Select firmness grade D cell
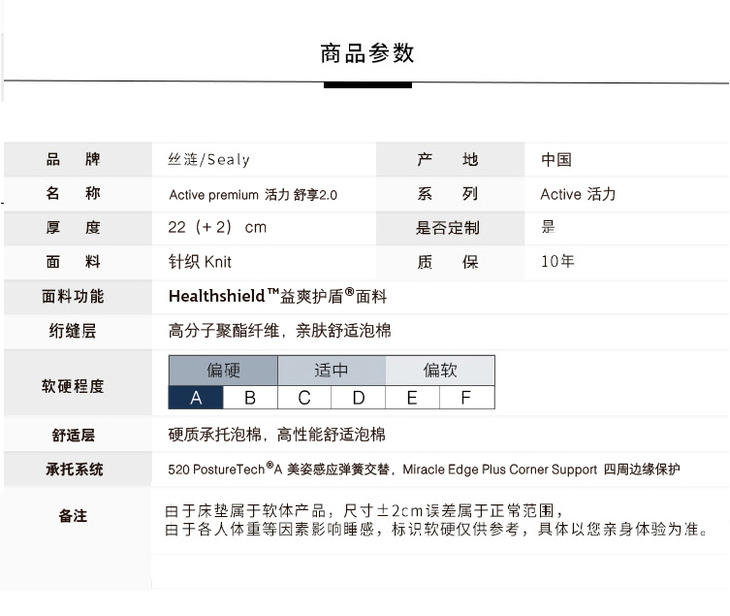This screenshot has width=730, height=616. 358,398
